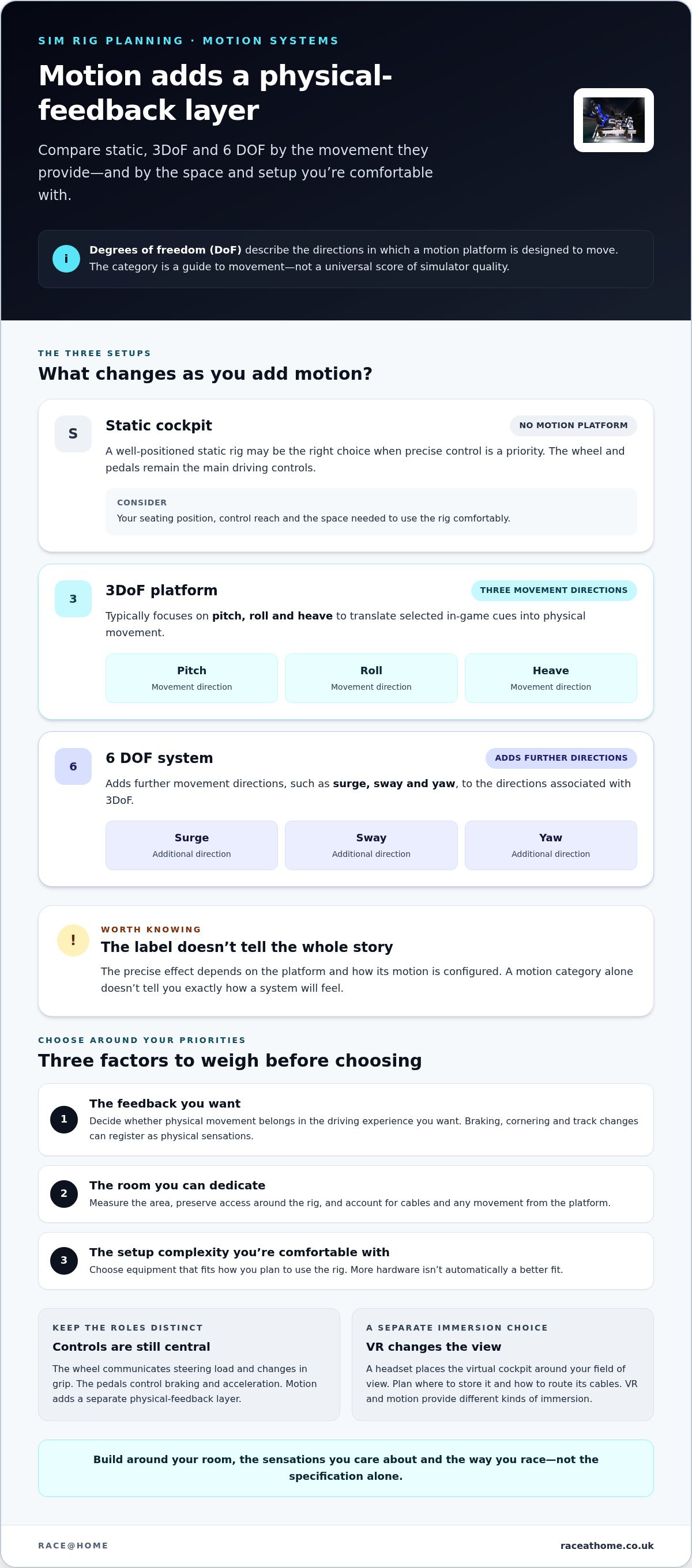Select the Heave movement direction tile
The width and height of the screenshot is (692, 1568).
pyautogui.click(x=551, y=678)
